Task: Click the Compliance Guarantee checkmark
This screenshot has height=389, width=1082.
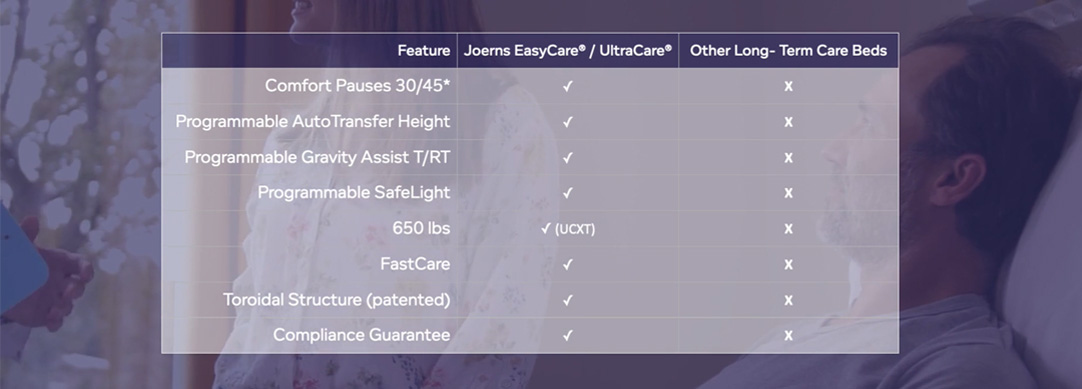Action: pyautogui.click(x=567, y=336)
